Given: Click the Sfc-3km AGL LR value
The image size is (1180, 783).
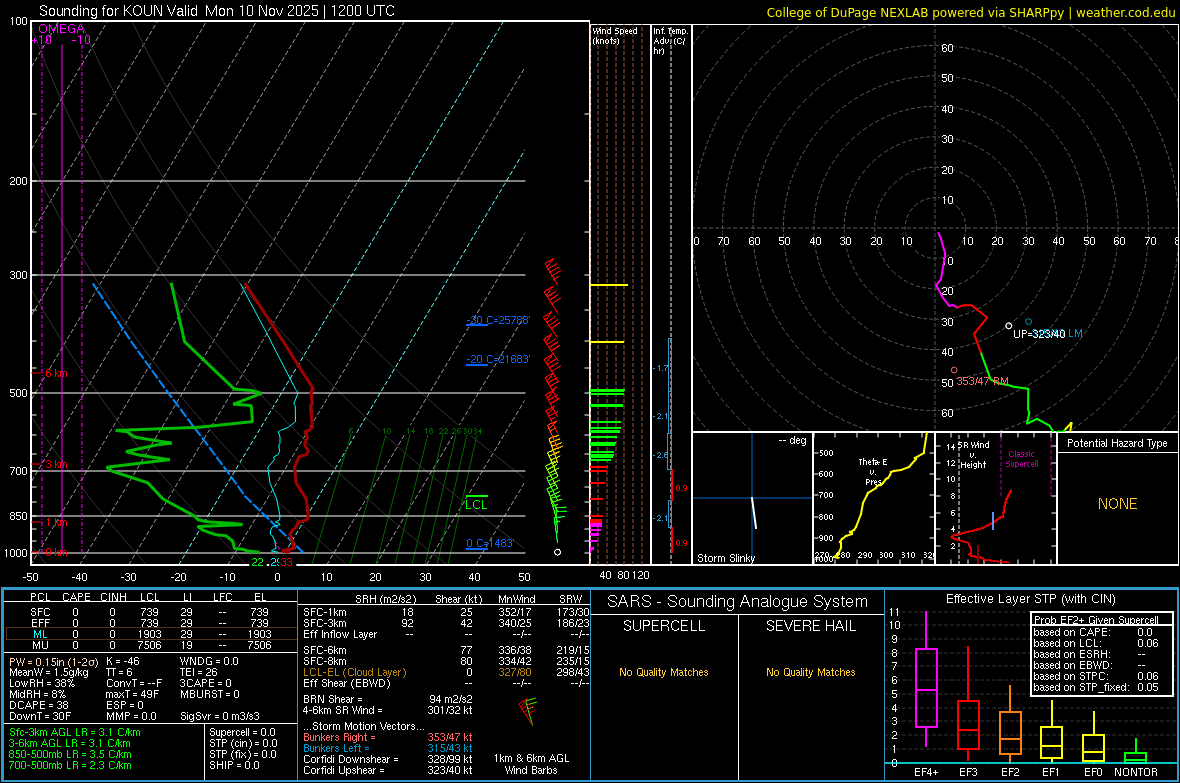Looking at the screenshot, I should pyautogui.click(x=75, y=732).
